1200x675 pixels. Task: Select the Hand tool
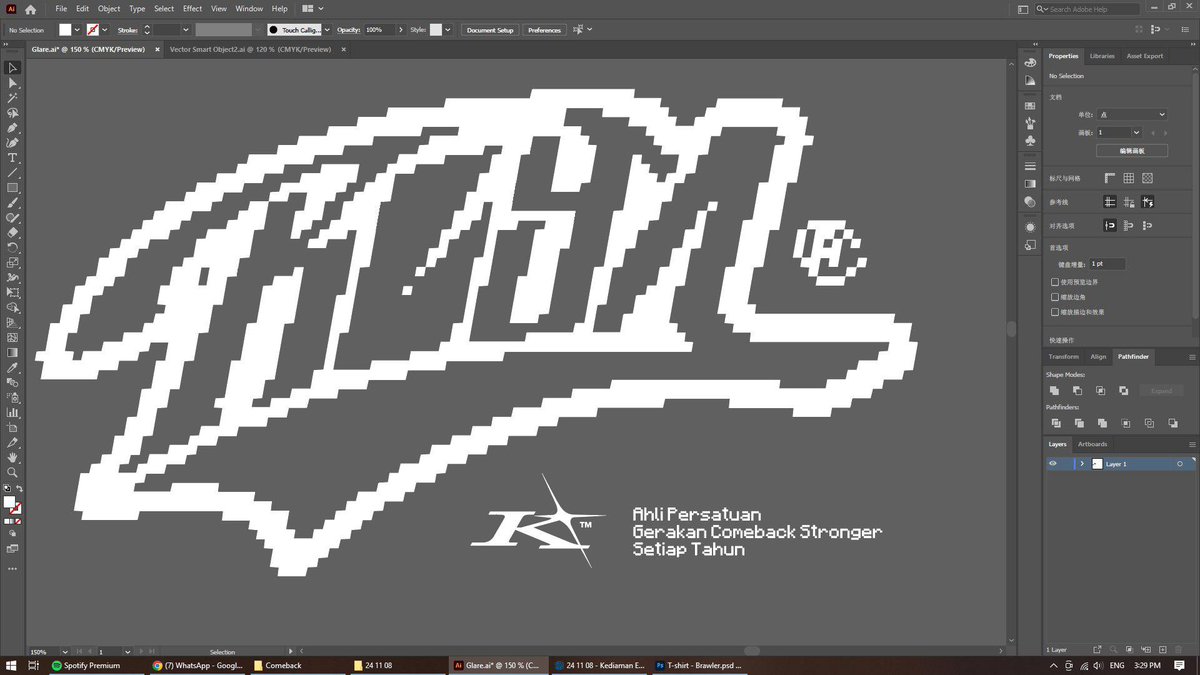[x=13, y=457]
